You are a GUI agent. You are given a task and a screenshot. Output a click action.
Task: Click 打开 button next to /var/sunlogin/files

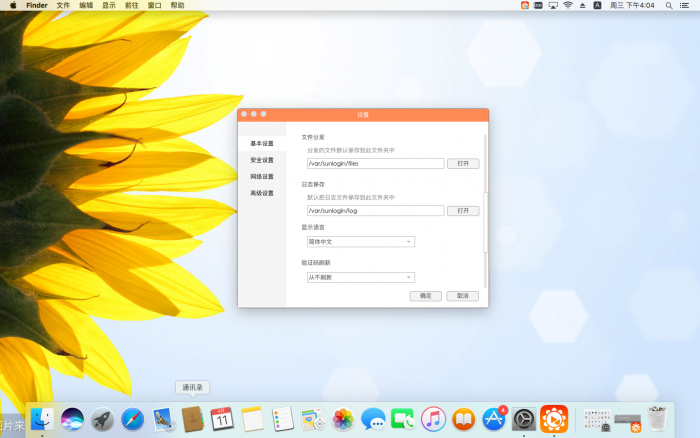[x=462, y=163]
